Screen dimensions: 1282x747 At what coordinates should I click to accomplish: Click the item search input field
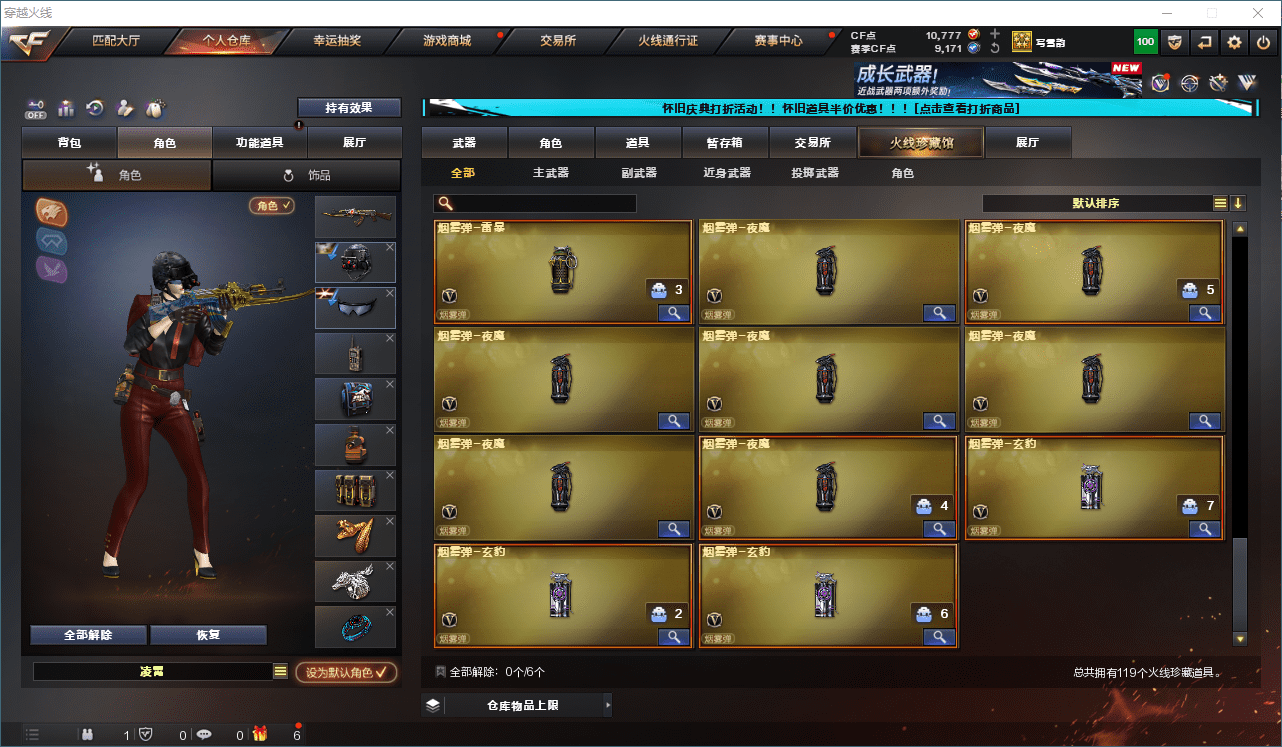point(536,203)
